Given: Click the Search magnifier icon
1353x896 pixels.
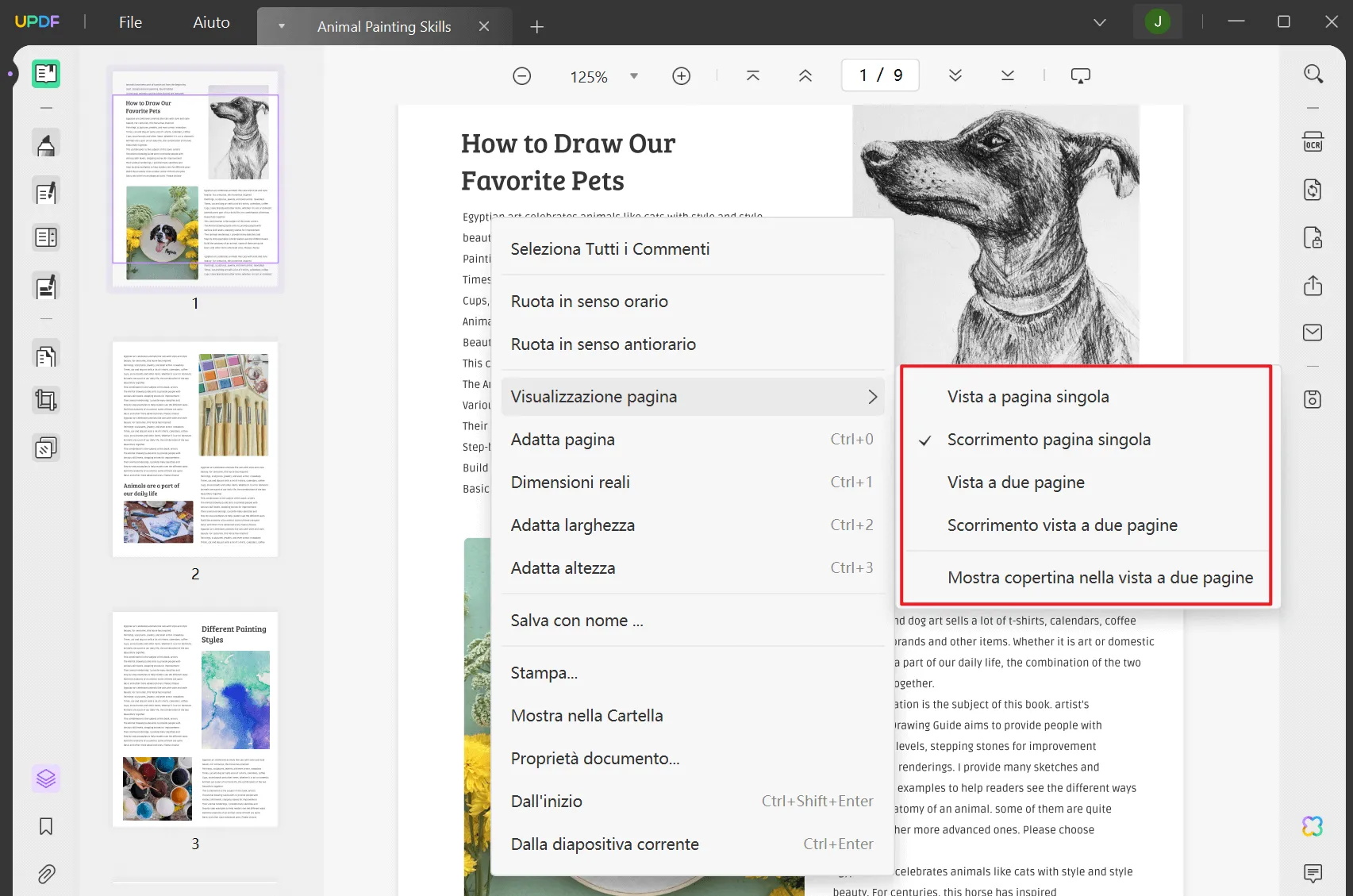Looking at the screenshot, I should click(x=1313, y=74).
